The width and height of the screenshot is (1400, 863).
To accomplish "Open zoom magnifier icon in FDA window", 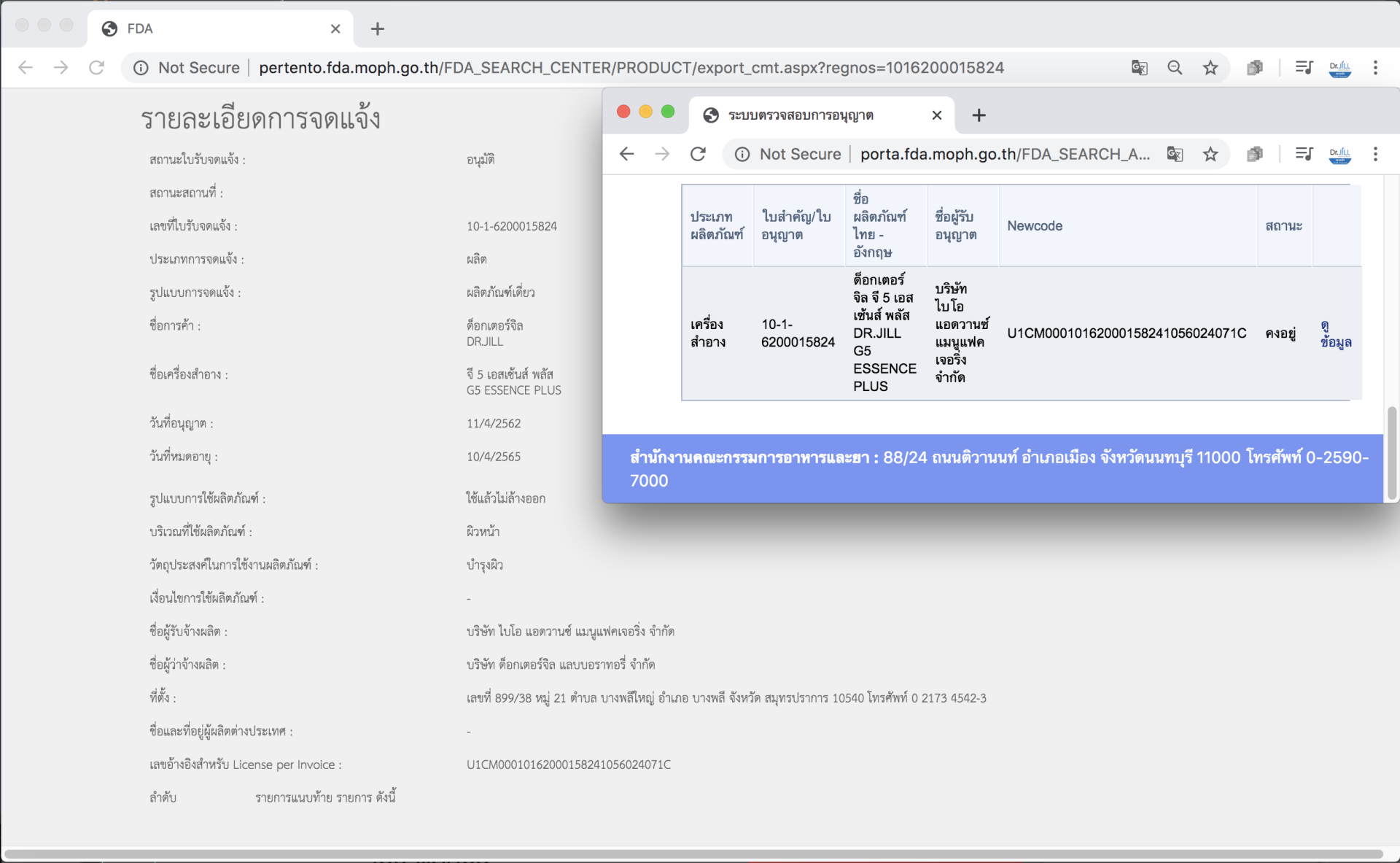I will click(x=1175, y=68).
